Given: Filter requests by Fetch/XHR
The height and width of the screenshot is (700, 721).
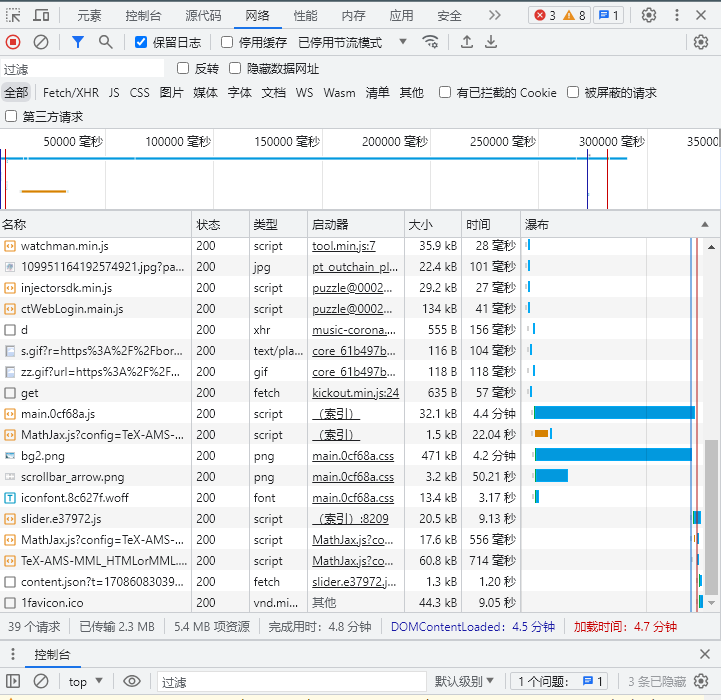Looking at the screenshot, I should tap(71, 93).
